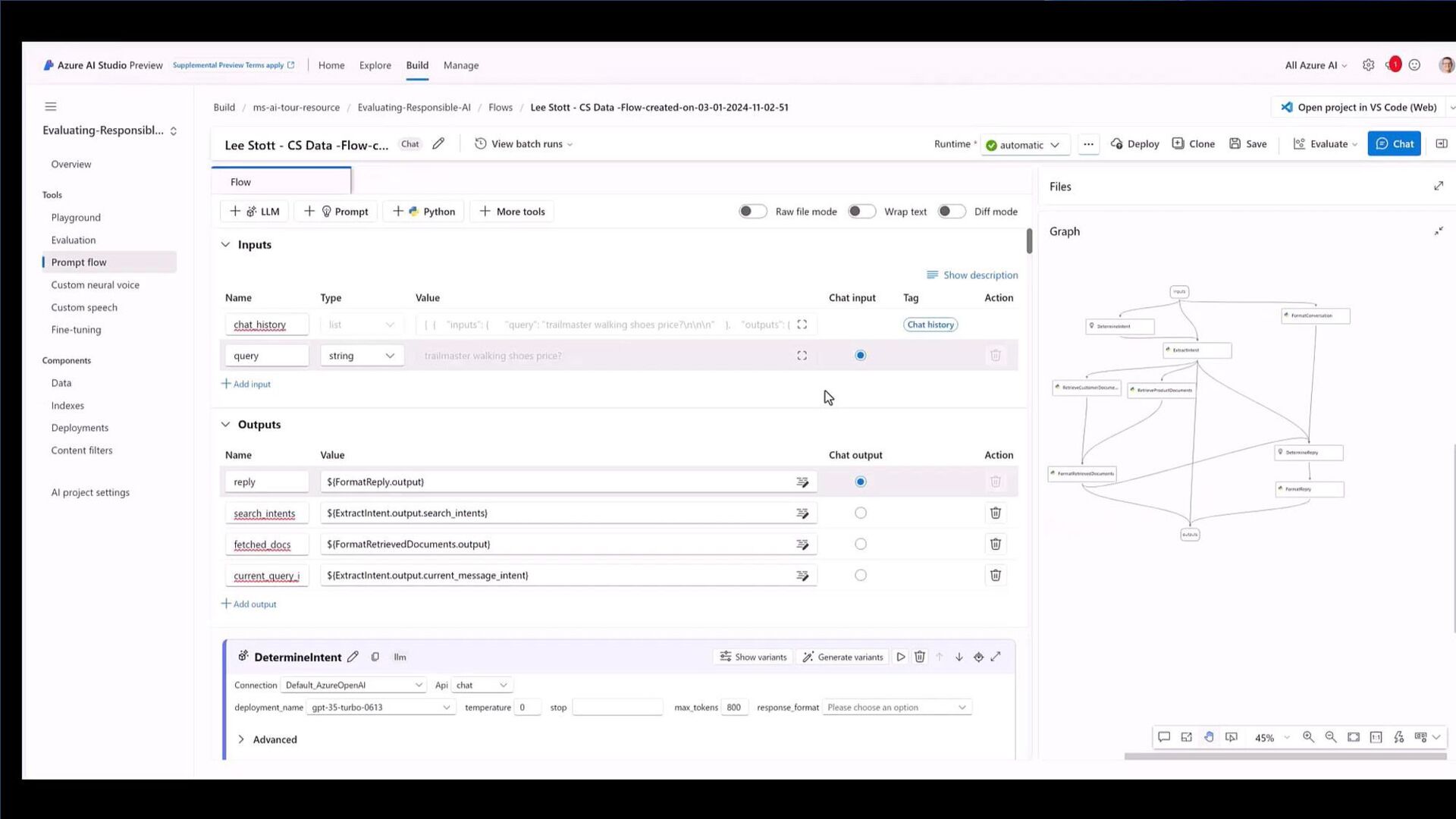Open value picker for reply output

(802, 482)
